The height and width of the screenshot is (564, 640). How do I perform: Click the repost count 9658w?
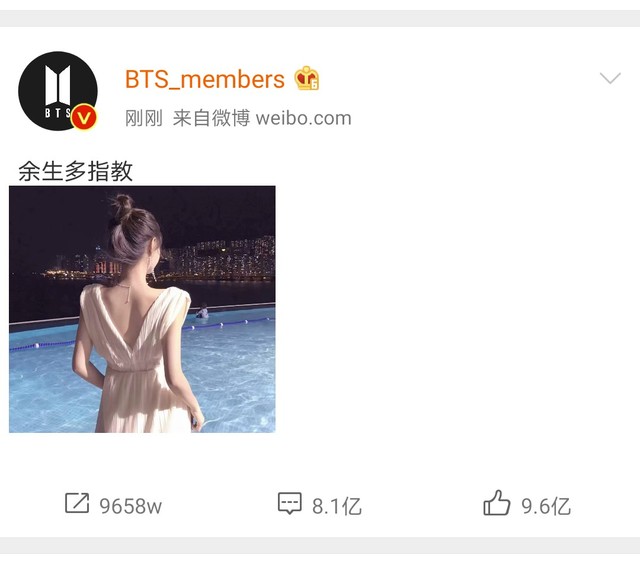point(131,506)
